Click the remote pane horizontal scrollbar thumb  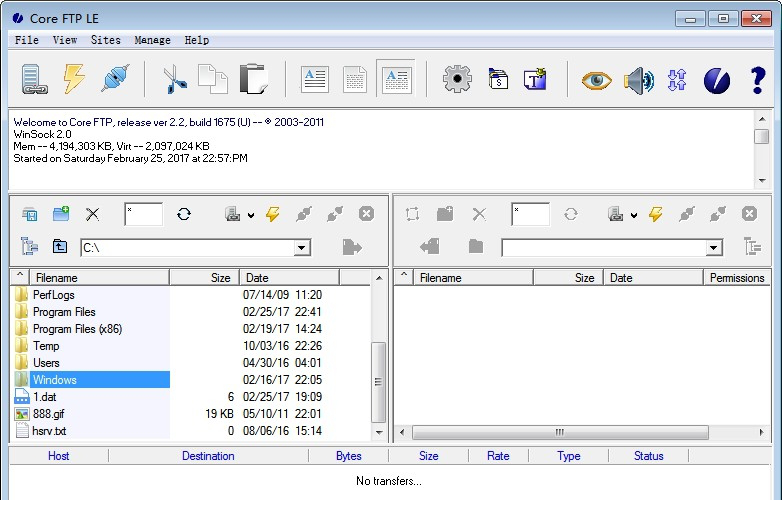[560, 432]
